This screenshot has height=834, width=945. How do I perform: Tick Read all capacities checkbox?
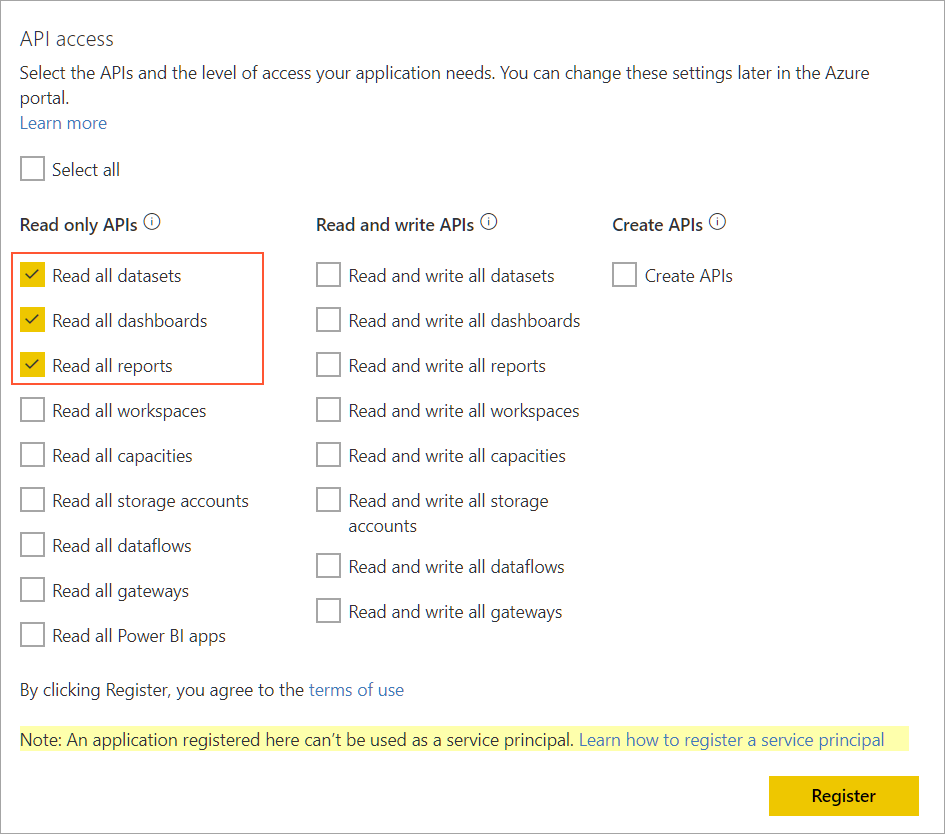[x=33, y=455]
